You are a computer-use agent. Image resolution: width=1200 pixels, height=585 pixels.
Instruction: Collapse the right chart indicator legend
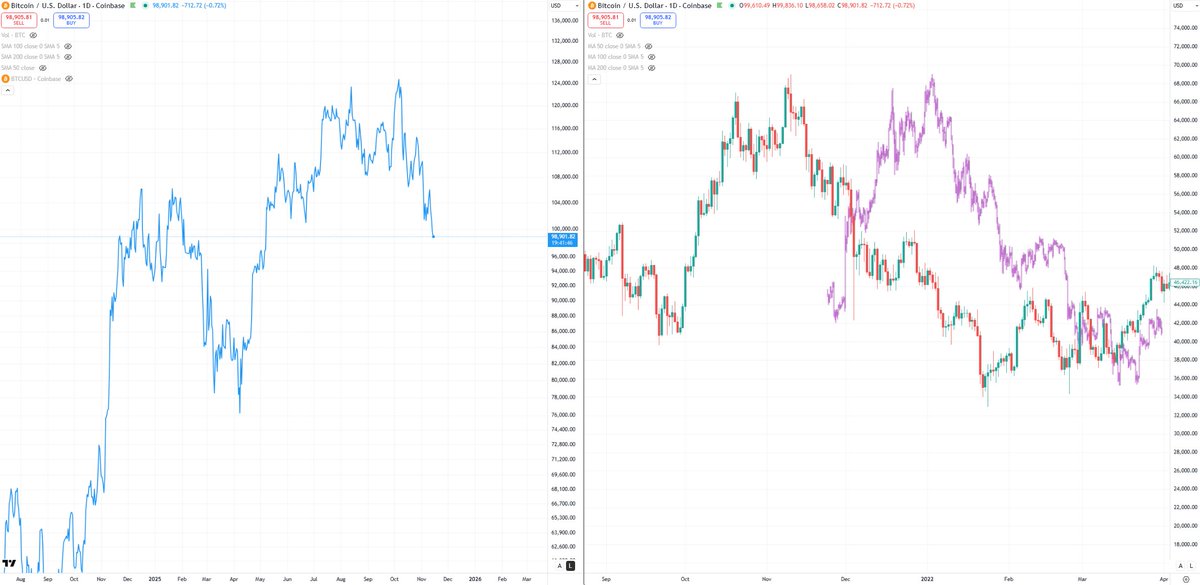pos(594,80)
